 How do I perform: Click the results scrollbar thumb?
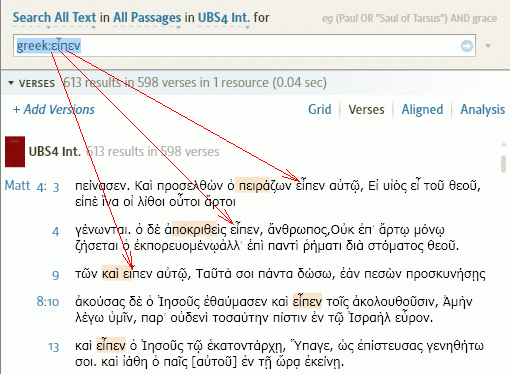[x=503, y=163]
